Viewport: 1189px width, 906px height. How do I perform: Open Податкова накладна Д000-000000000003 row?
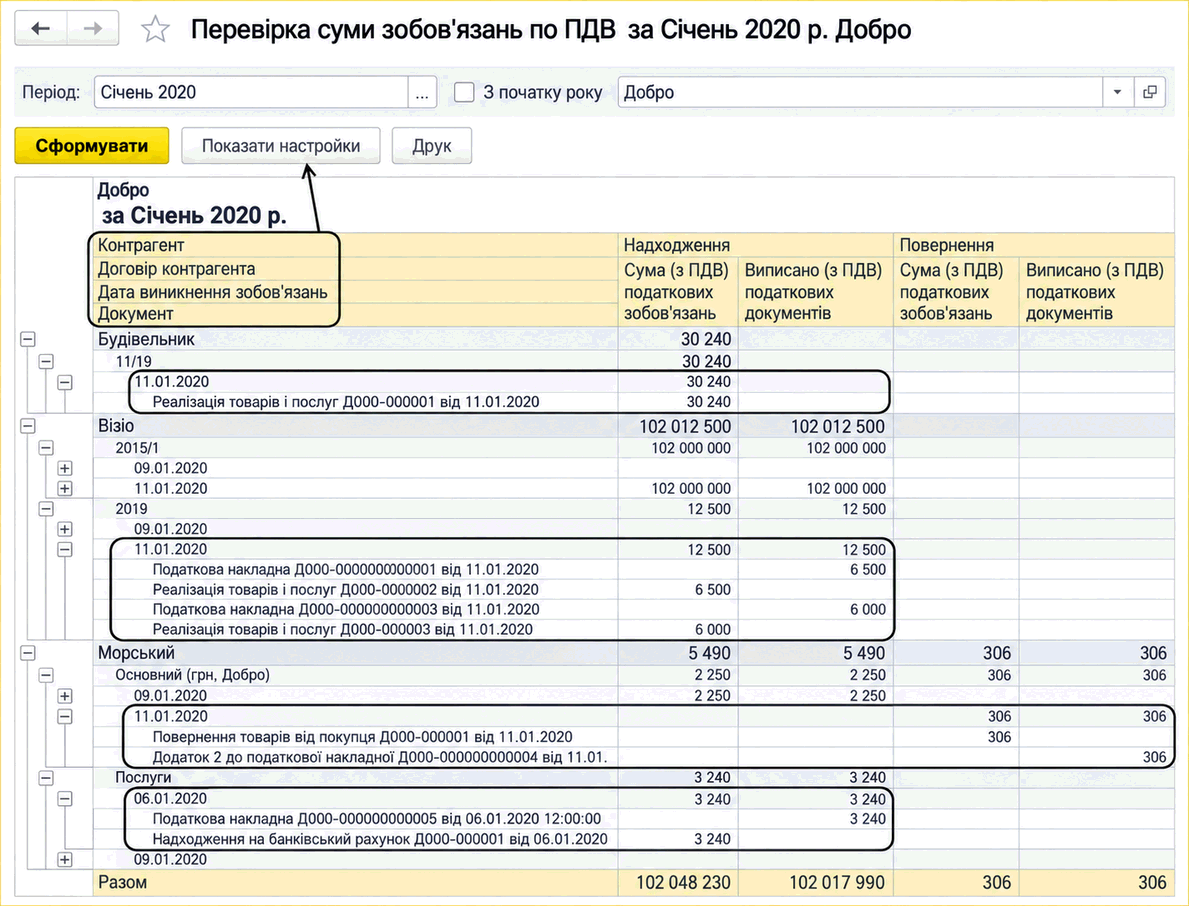tap(346, 610)
